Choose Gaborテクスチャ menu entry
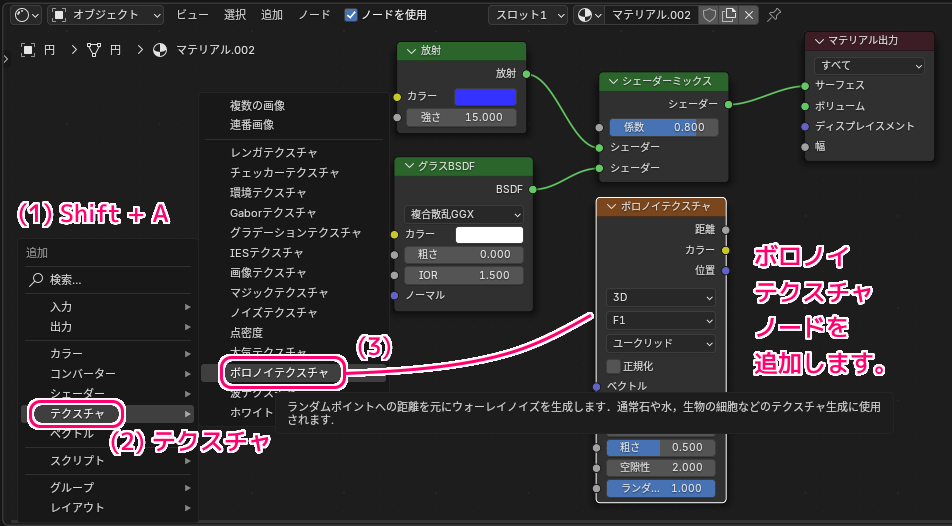The width and height of the screenshot is (952, 526). coord(293,213)
